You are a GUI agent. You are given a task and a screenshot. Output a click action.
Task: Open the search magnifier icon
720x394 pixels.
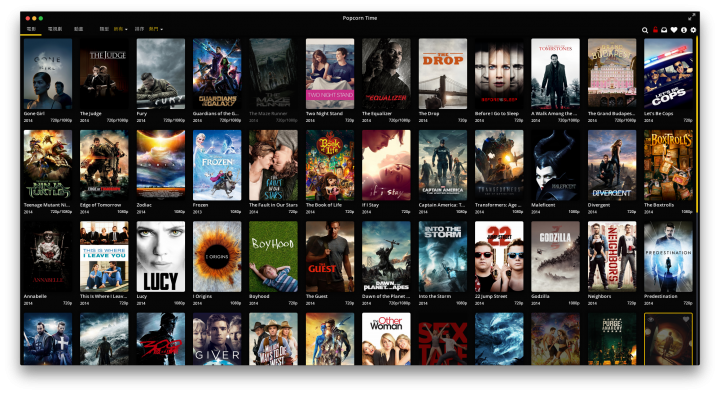pos(645,30)
